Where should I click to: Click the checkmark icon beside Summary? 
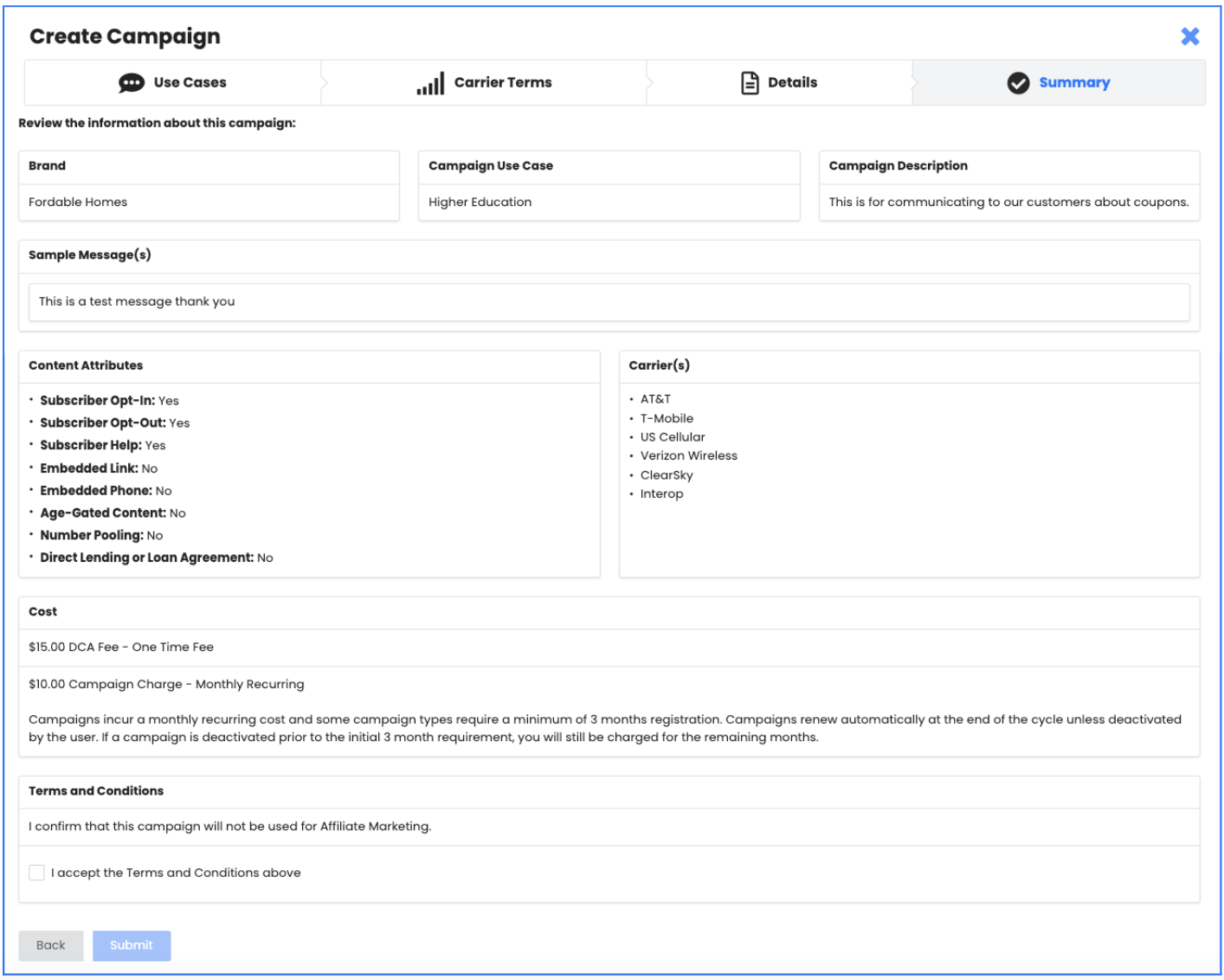1018,82
